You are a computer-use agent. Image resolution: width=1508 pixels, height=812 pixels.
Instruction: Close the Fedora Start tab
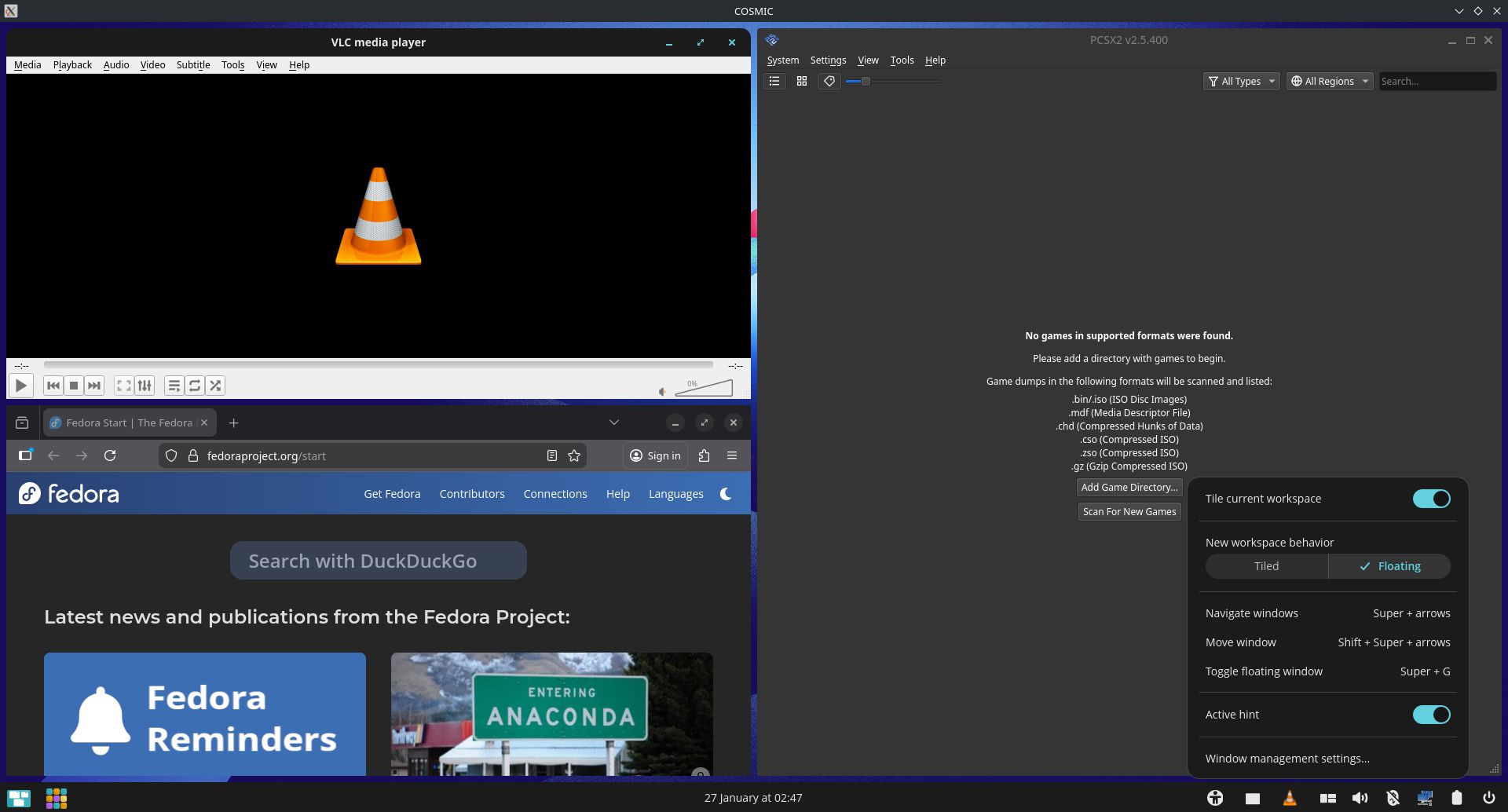tap(204, 422)
